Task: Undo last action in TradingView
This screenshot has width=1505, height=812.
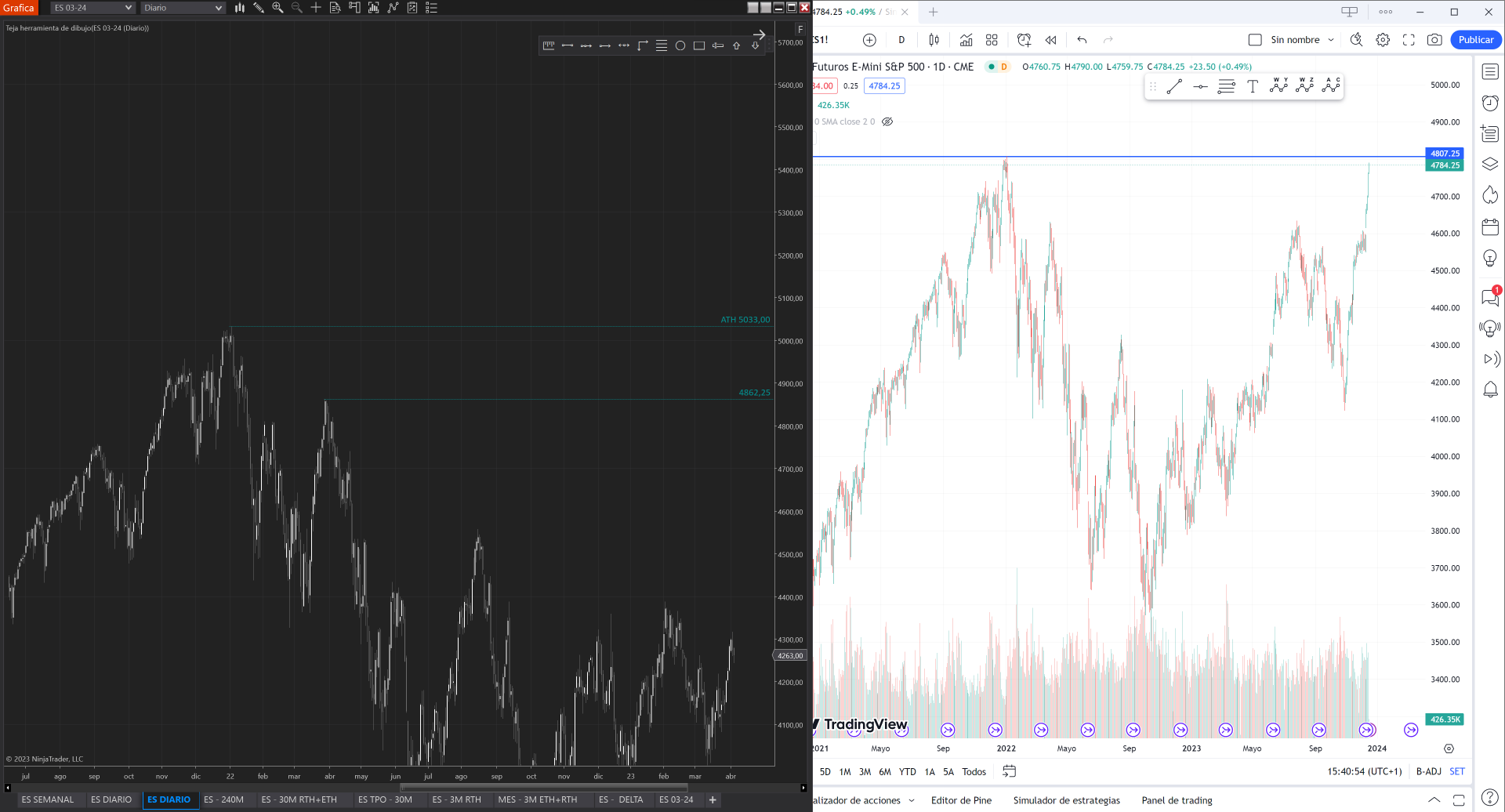Action: 1082,40
